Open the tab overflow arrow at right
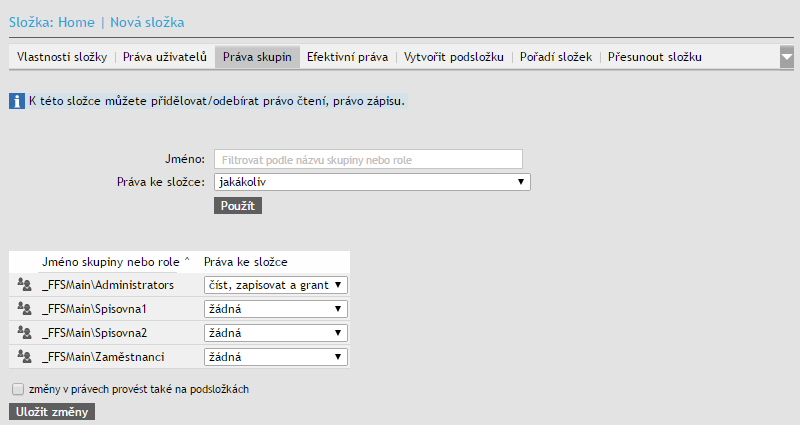 pos(787,58)
